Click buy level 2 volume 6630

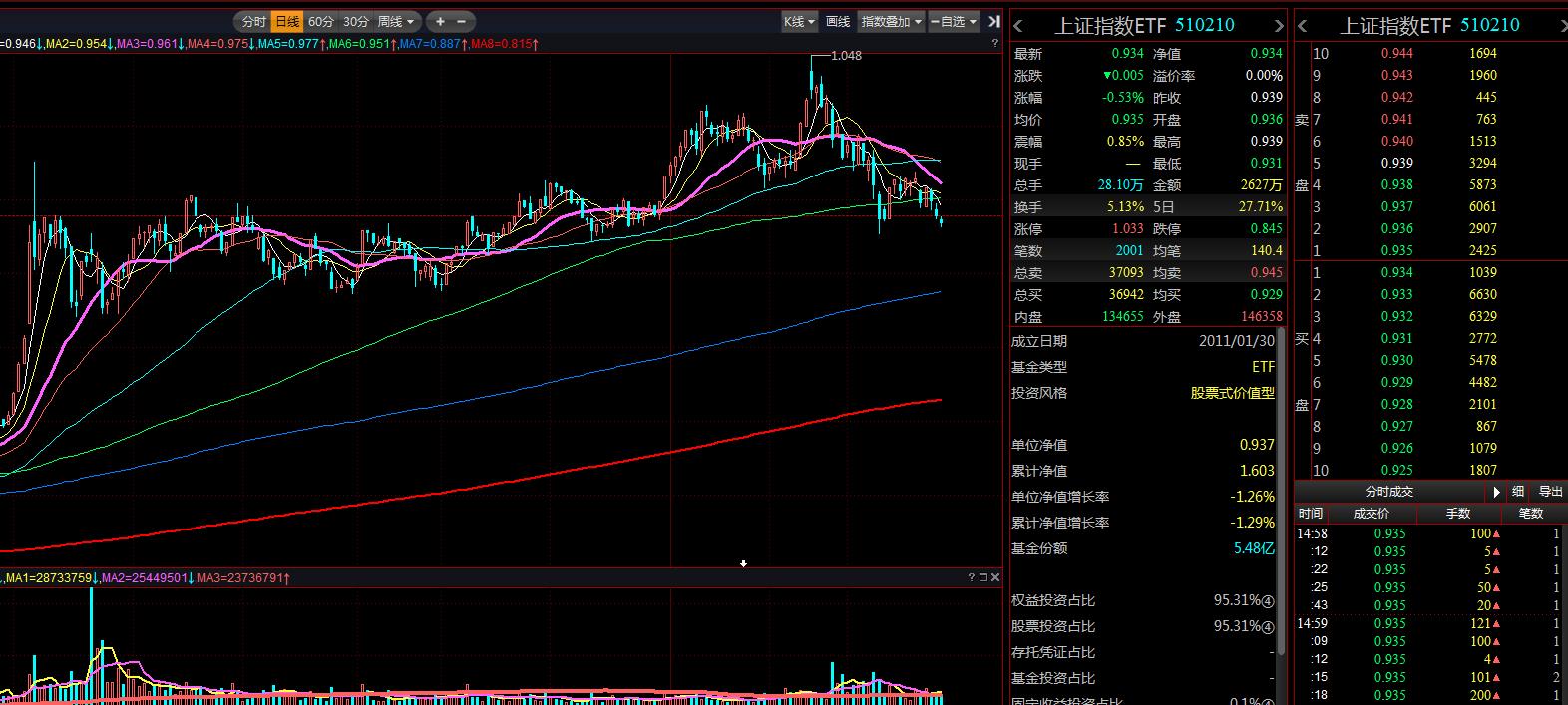1482,294
